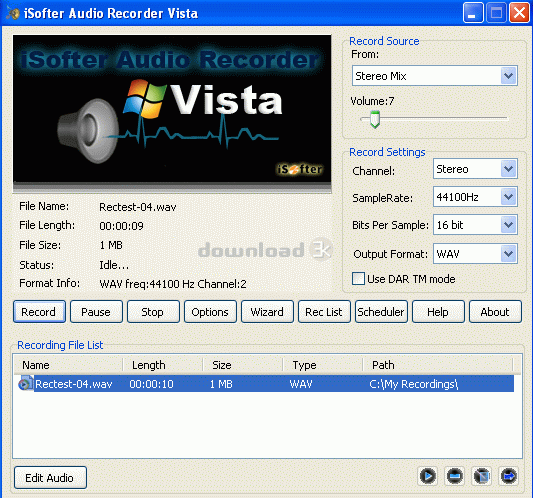Open the Scheduler dialog
The width and height of the screenshot is (533, 498).
point(381,311)
